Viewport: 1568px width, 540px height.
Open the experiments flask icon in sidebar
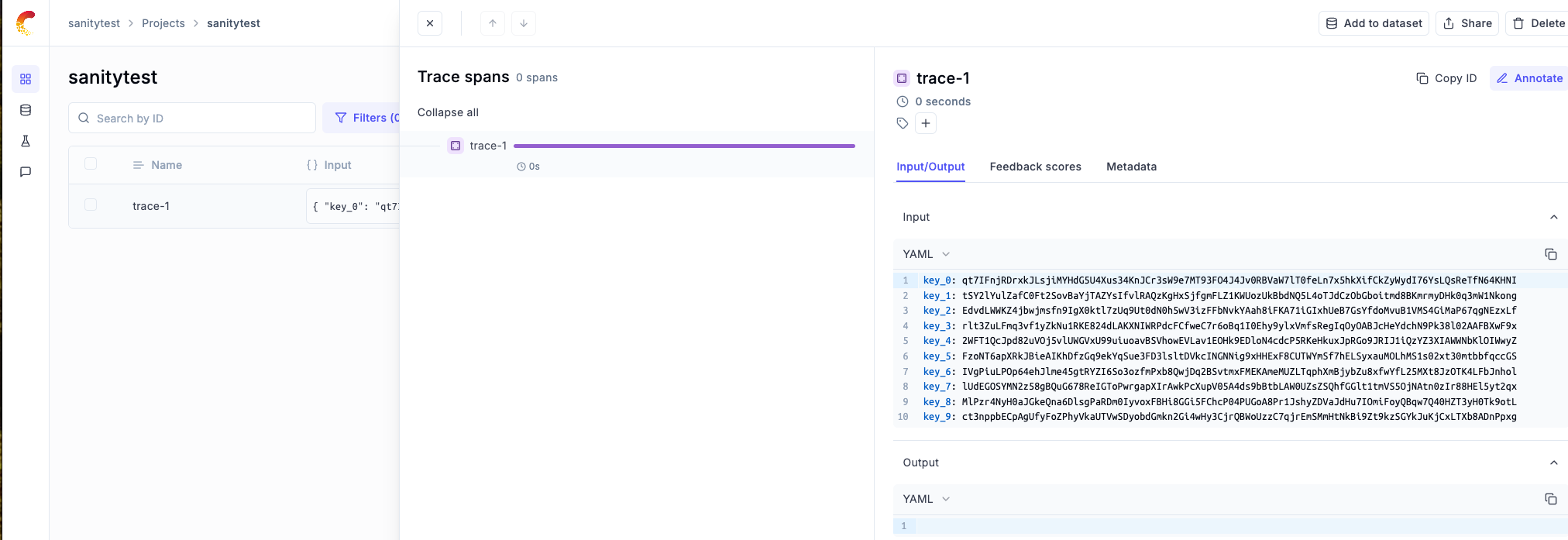[x=26, y=141]
